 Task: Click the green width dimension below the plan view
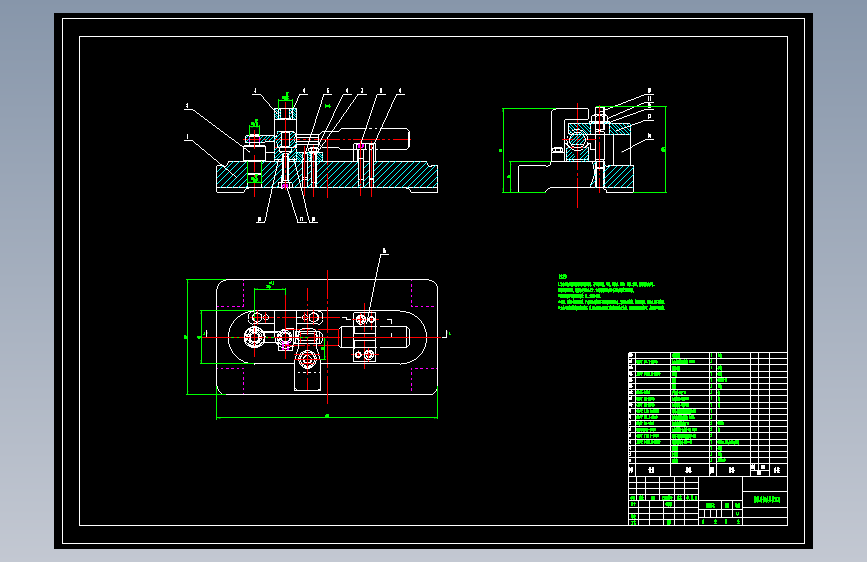(327, 417)
